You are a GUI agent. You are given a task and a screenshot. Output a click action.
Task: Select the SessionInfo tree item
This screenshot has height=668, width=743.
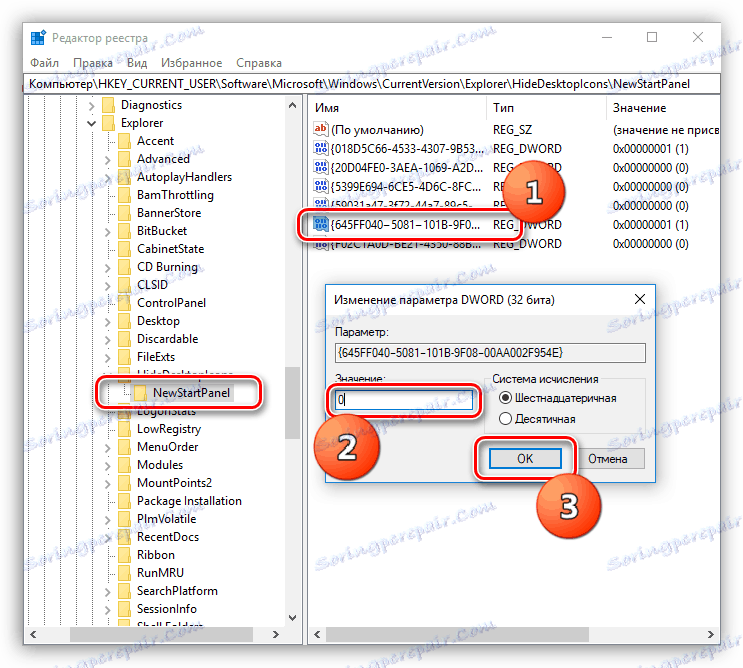coord(167,609)
